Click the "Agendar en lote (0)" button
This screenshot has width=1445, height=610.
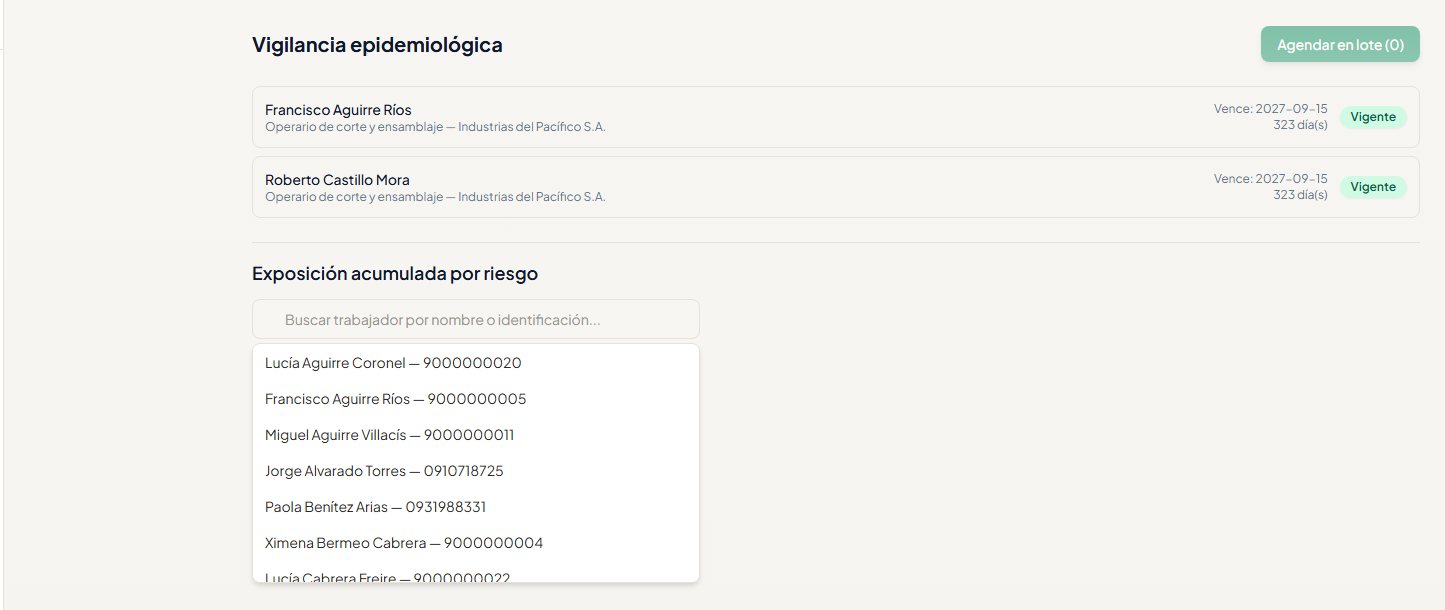[x=1340, y=44]
